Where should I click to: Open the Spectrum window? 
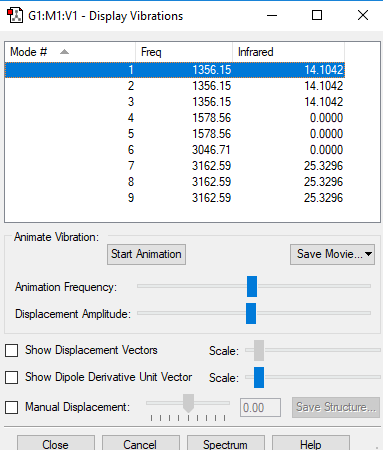click(226, 443)
